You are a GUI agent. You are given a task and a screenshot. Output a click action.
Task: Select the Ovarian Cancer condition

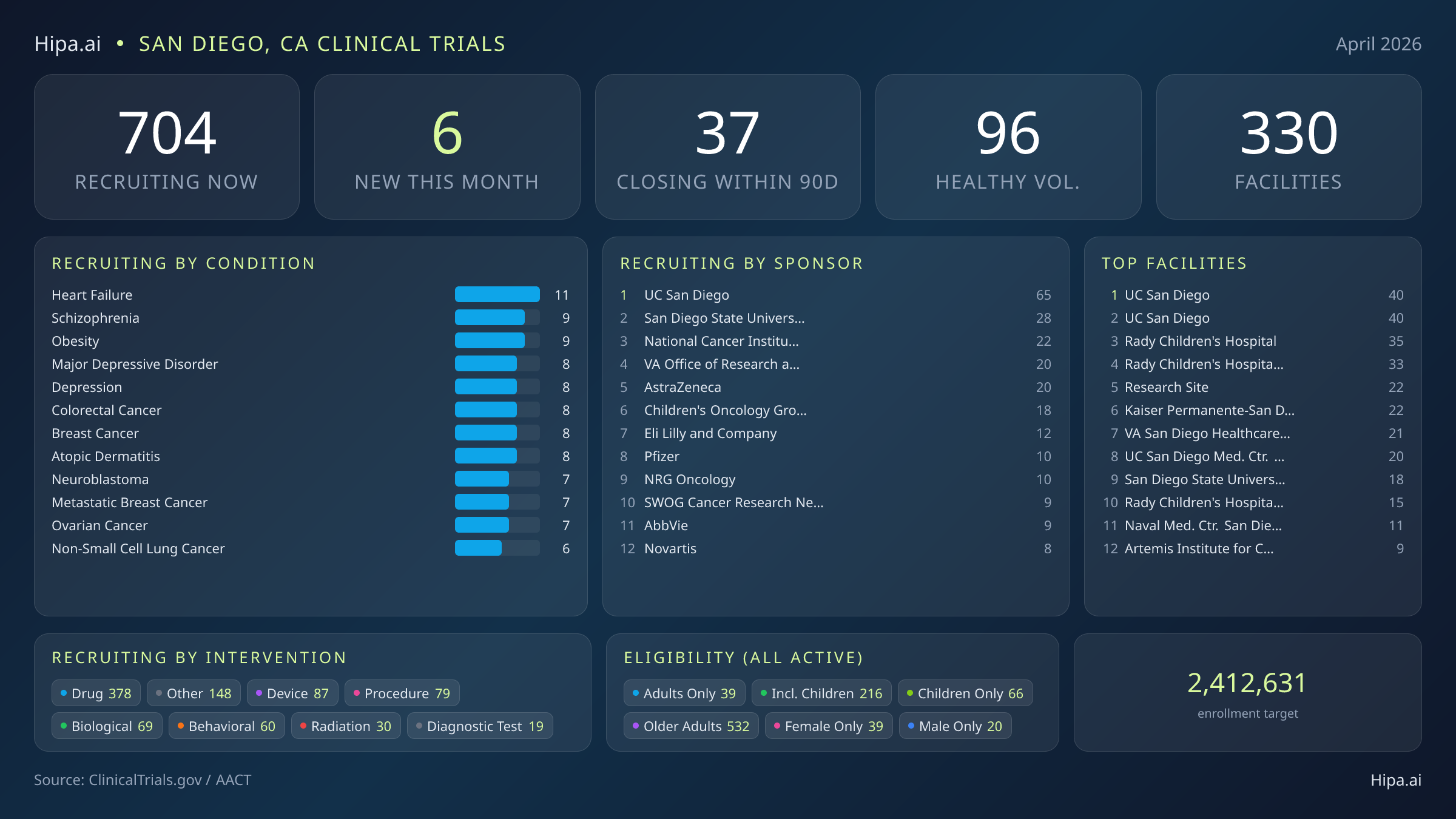311,525
